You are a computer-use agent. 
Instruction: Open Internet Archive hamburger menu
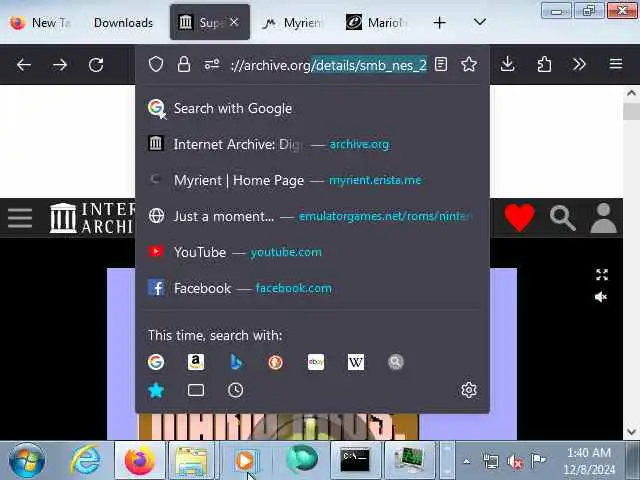[20, 218]
